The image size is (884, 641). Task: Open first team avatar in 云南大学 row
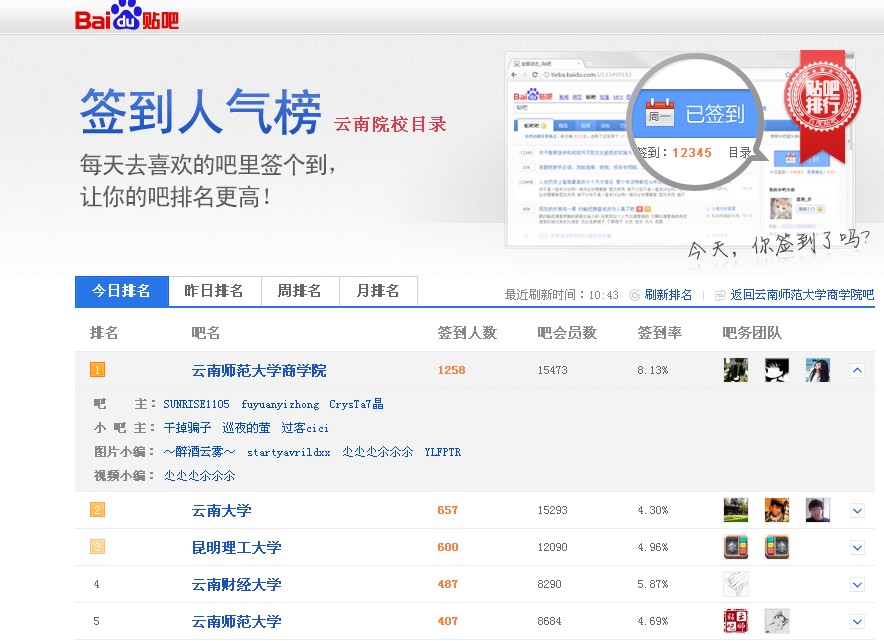click(x=736, y=510)
